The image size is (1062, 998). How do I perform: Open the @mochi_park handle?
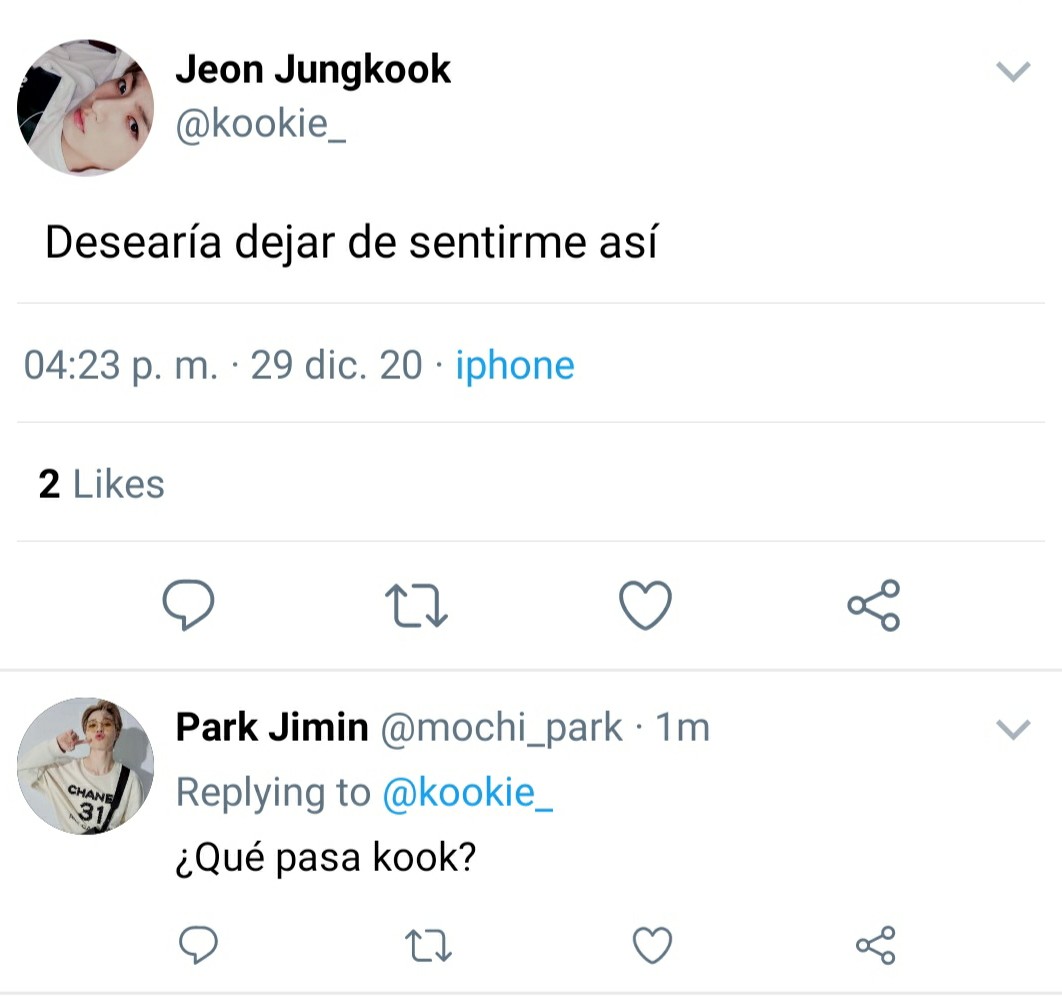click(x=500, y=727)
